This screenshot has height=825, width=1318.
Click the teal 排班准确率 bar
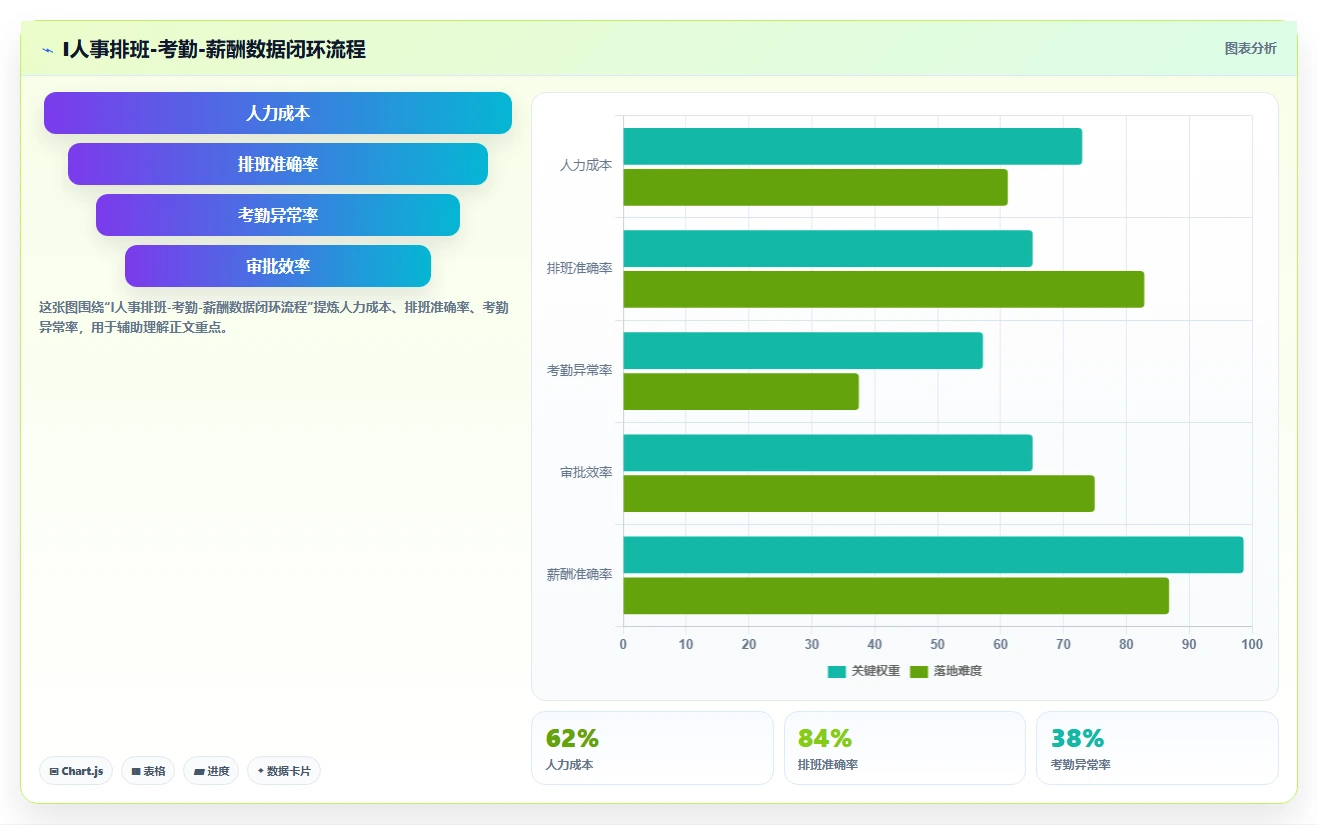pyautogui.click(x=828, y=249)
